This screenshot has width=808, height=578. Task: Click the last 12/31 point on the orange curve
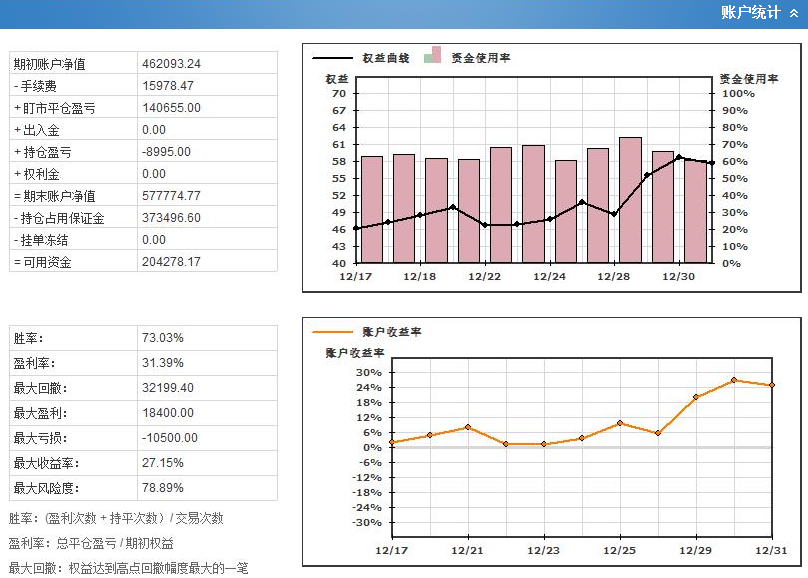pos(772,385)
